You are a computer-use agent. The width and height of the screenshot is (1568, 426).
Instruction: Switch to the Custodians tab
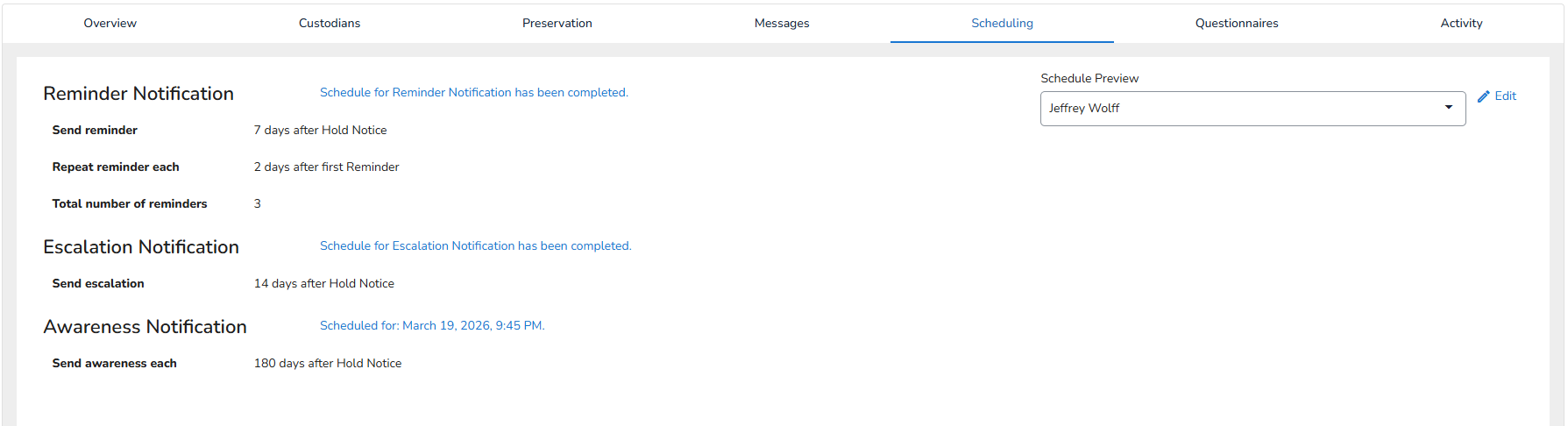click(x=330, y=24)
